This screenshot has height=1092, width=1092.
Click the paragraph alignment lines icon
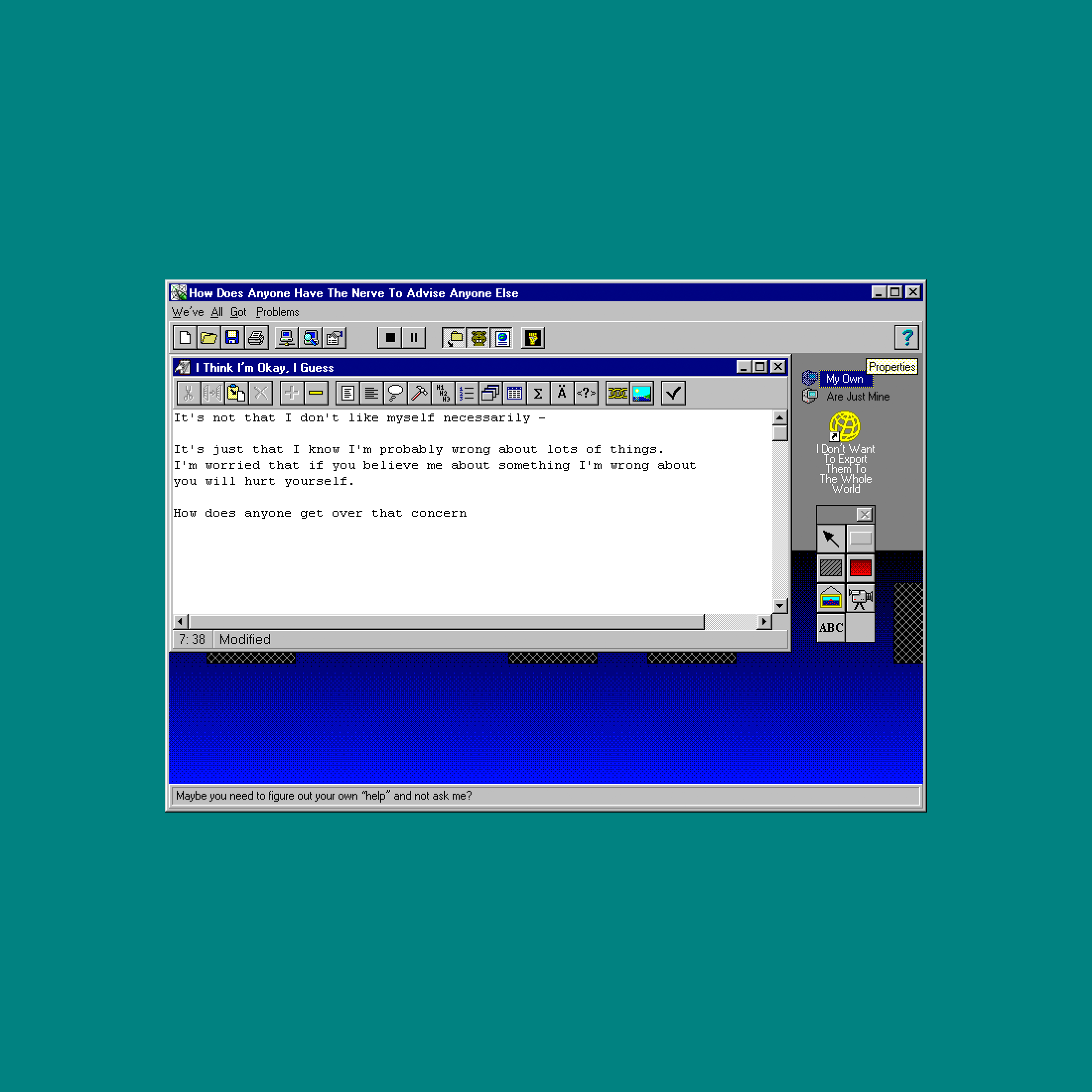(371, 394)
